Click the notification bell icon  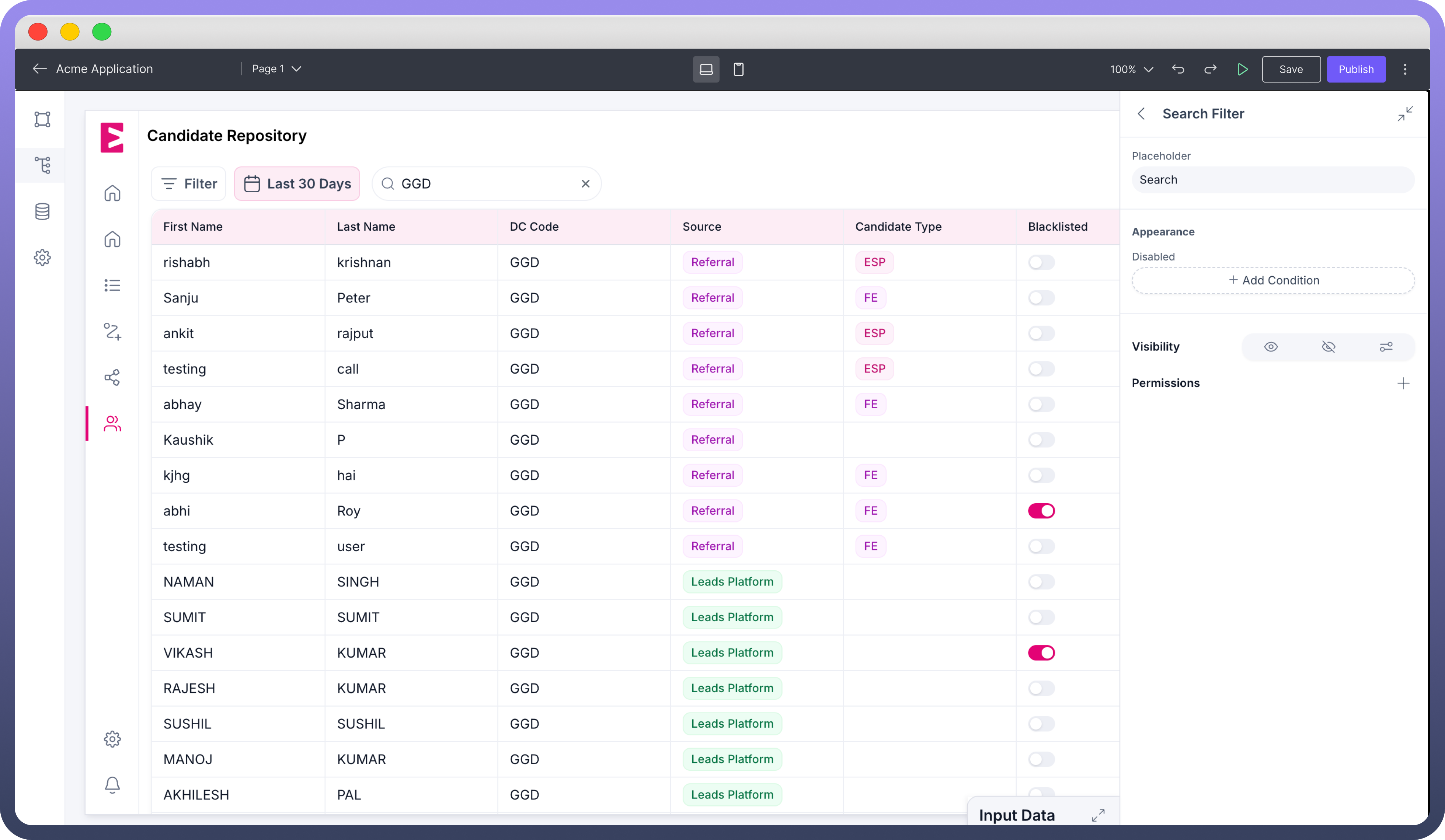(112, 784)
